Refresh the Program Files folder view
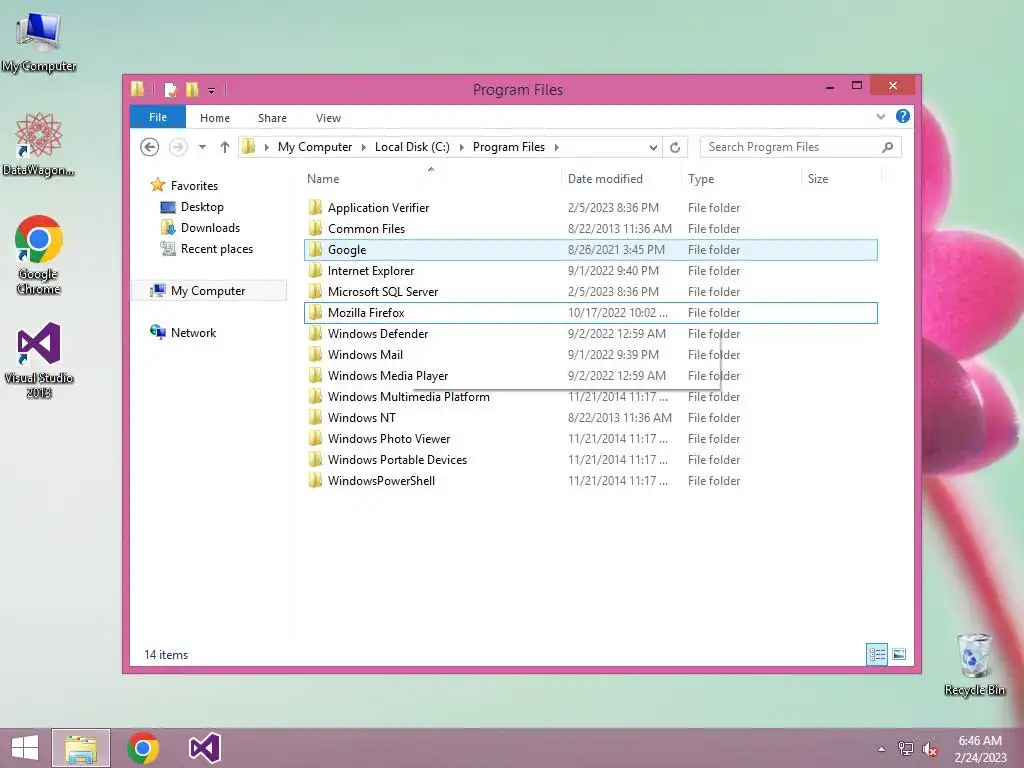Screen dimensions: 1024x768 tap(675, 148)
